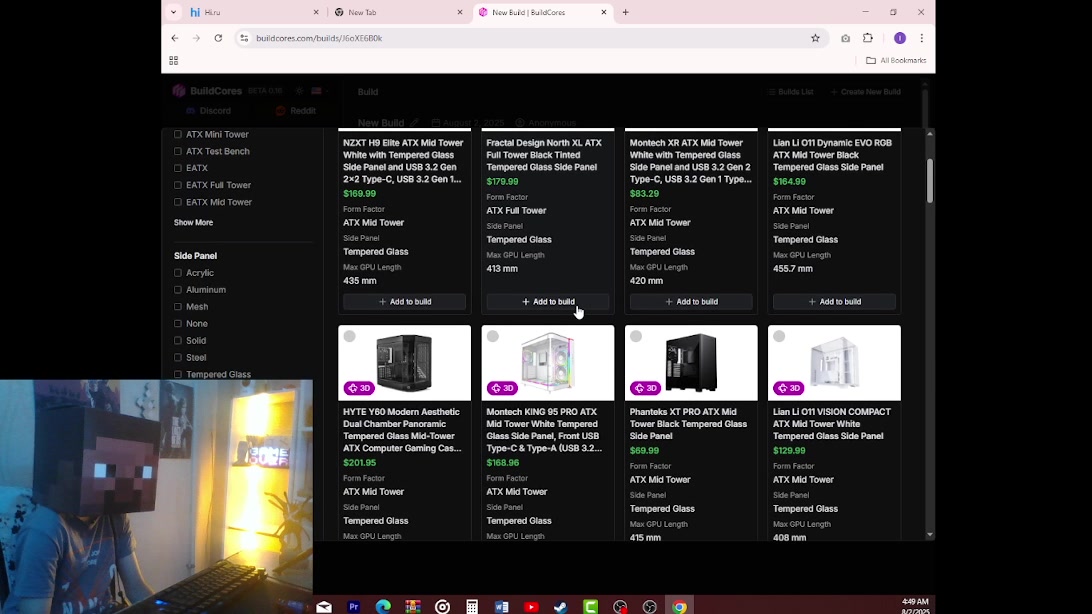This screenshot has height=614, width=1092.
Task: Open a new browser tab with the plus button
Action: (x=625, y=12)
